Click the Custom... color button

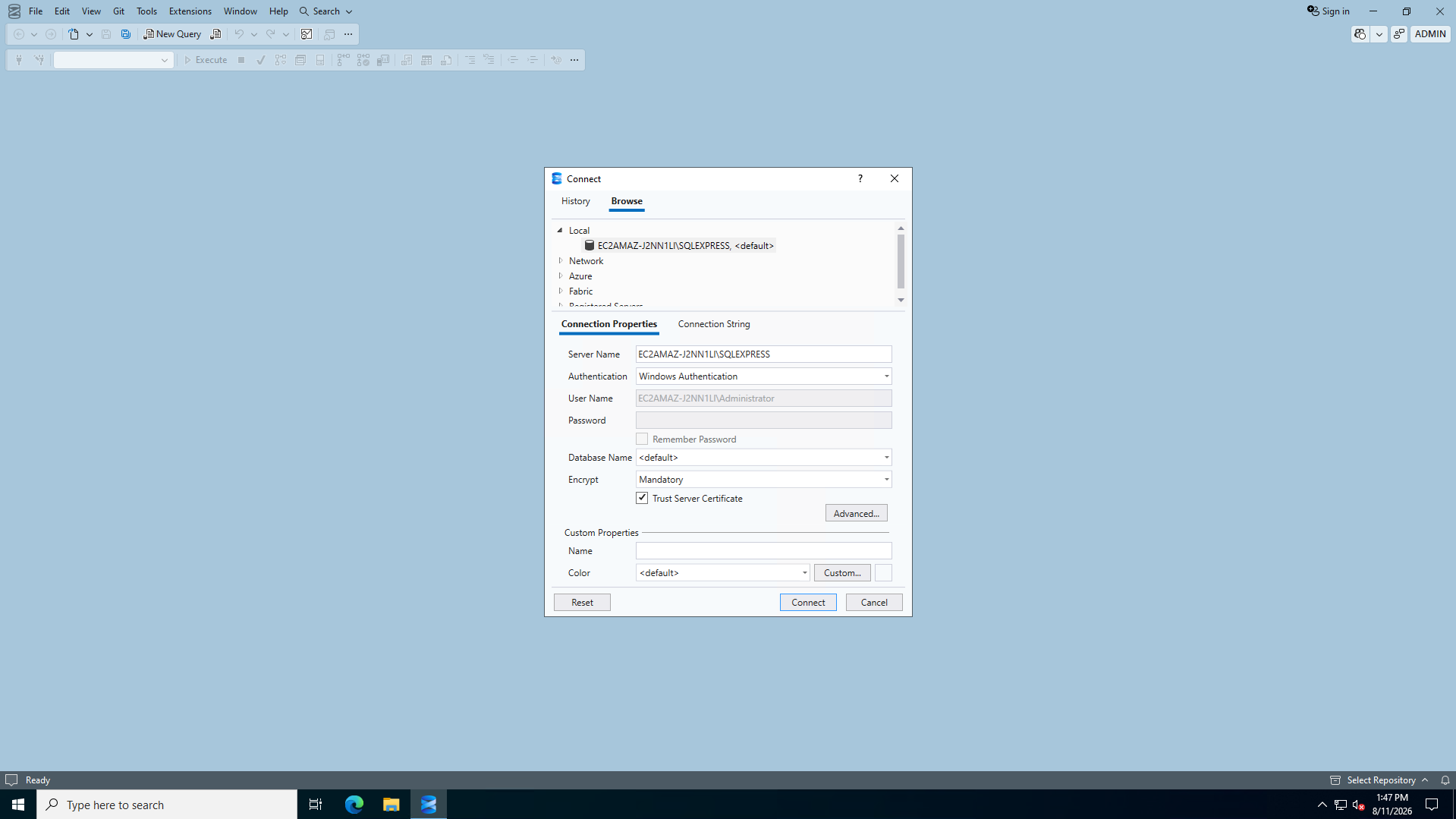click(842, 573)
